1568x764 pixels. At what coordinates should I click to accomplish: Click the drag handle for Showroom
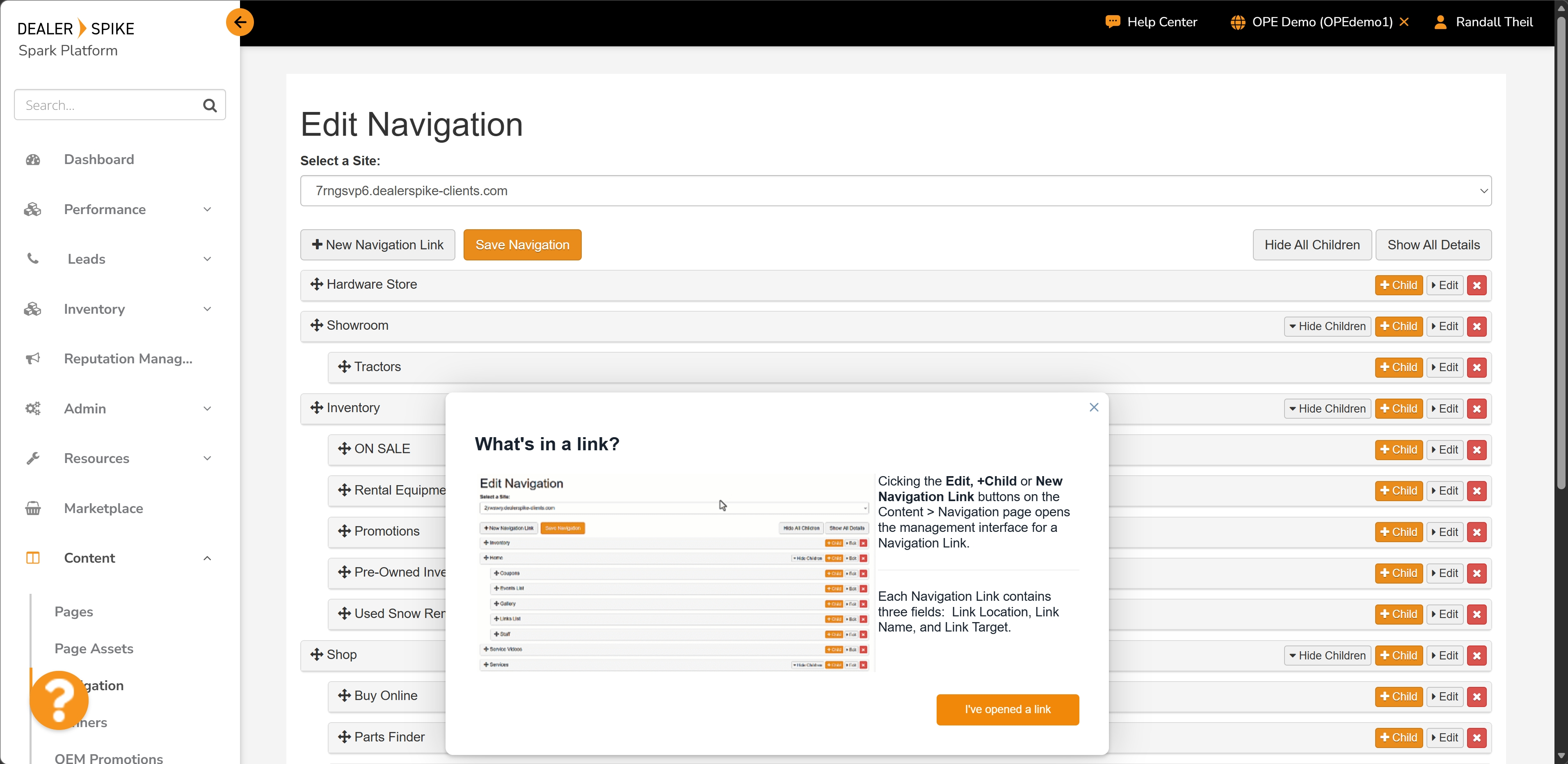(317, 326)
